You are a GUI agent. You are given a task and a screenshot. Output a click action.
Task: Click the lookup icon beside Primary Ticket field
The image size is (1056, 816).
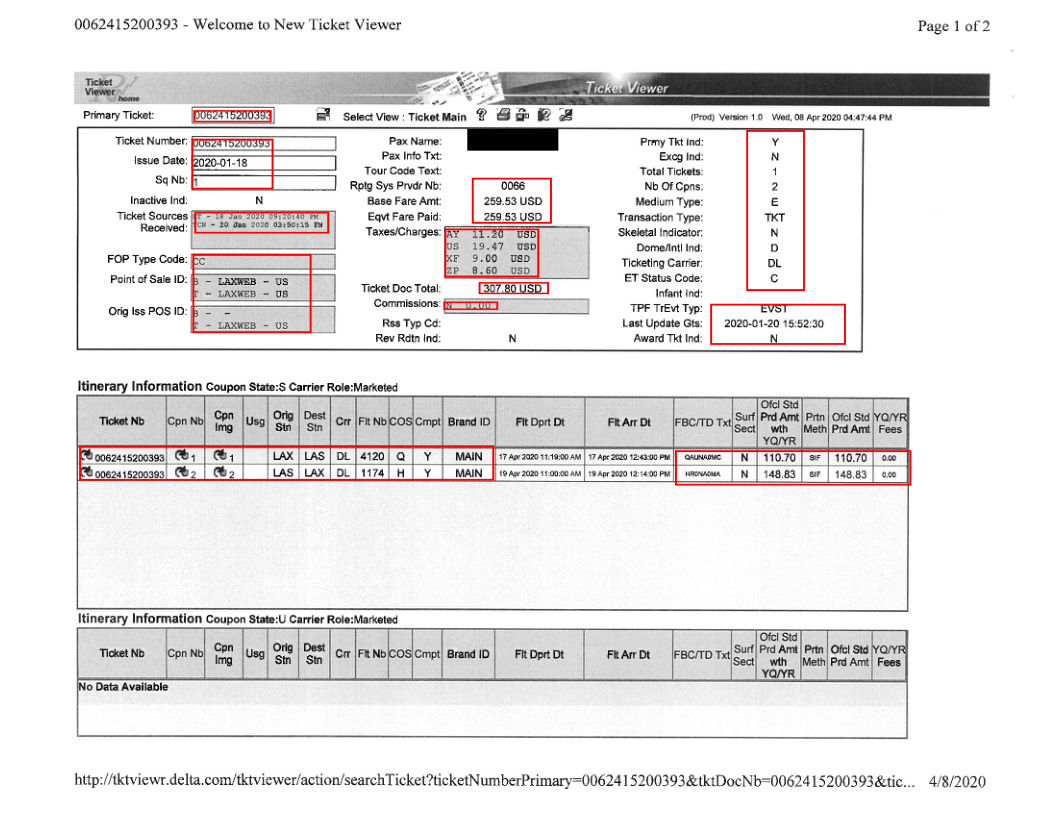[322, 116]
